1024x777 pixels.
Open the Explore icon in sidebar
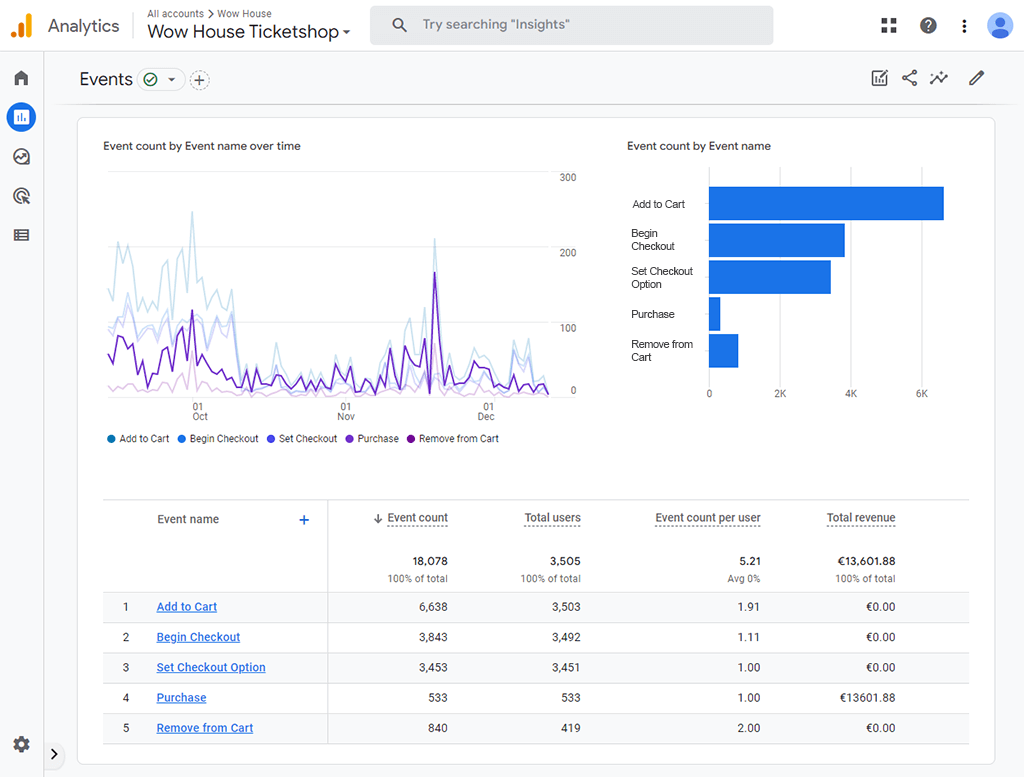click(x=21, y=157)
